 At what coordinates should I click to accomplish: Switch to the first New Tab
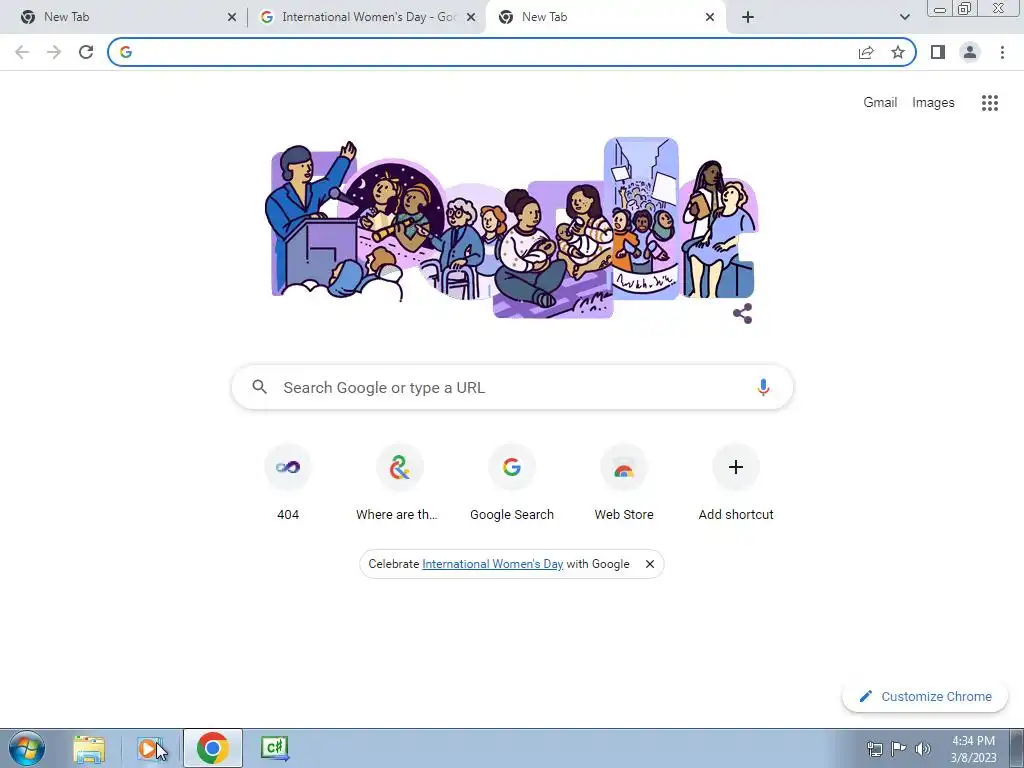coord(124,17)
